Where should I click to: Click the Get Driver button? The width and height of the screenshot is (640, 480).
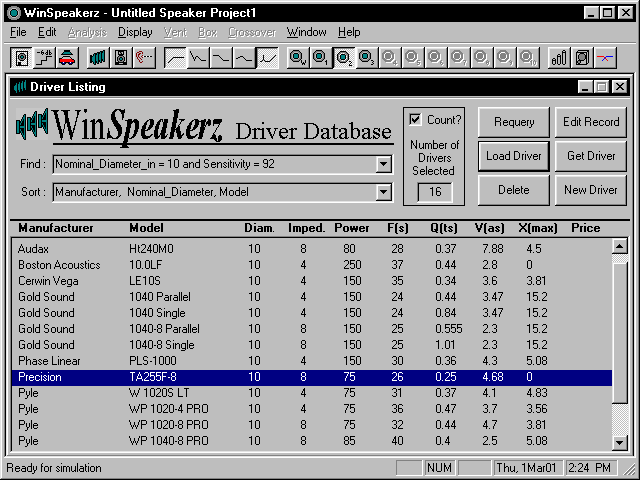pyautogui.click(x=591, y=156)
